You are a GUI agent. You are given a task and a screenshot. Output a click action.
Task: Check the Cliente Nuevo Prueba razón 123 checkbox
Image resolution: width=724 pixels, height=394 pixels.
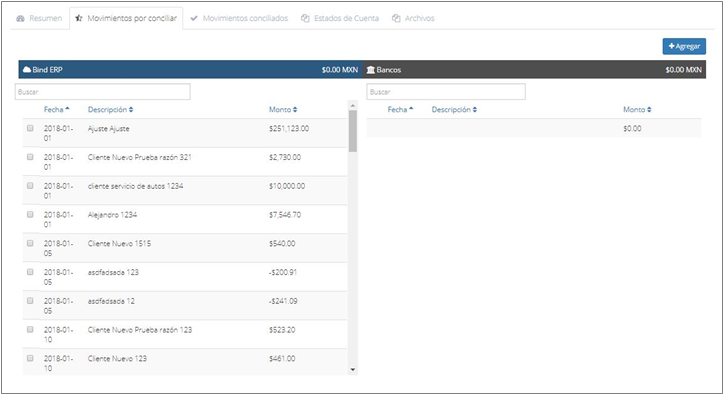[x=30, y=329]
